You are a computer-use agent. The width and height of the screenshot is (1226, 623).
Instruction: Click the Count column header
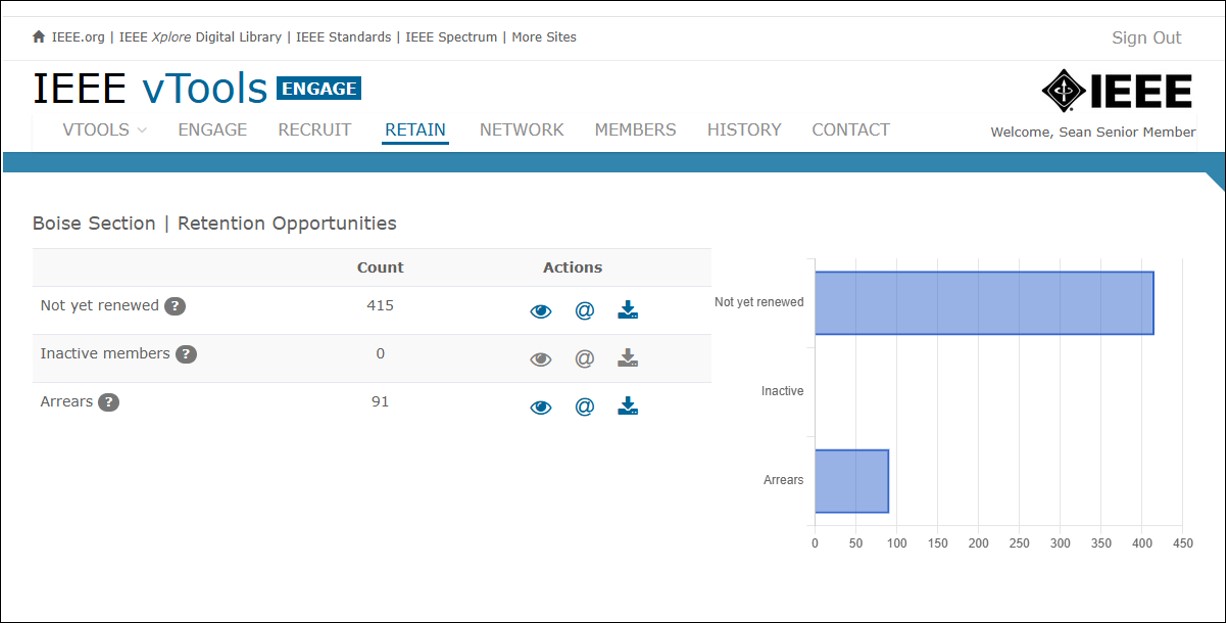coord(380,267)
